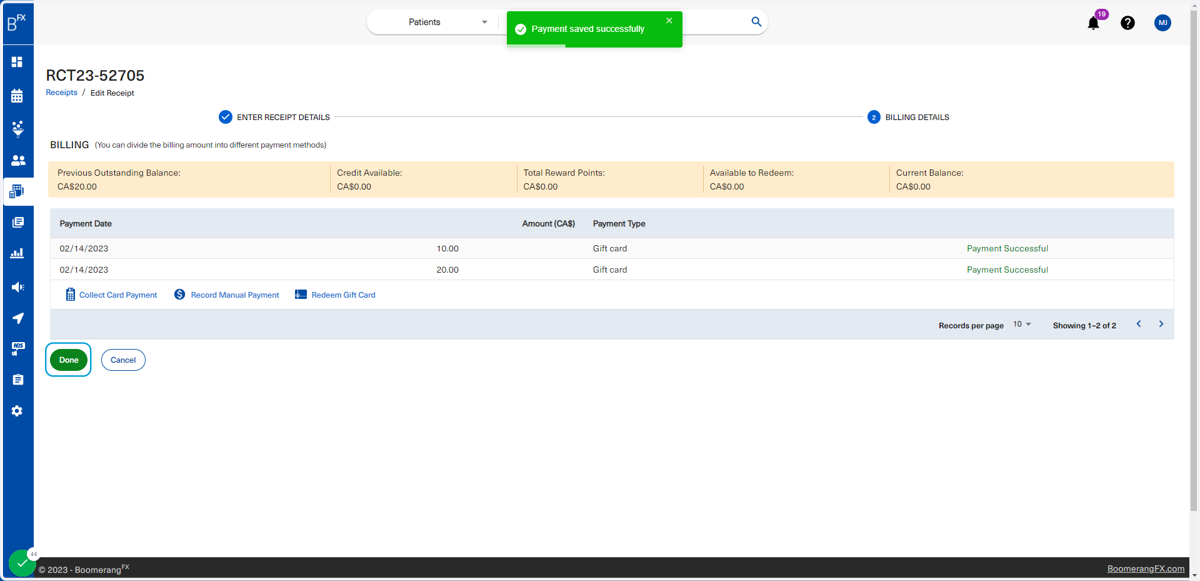
Task: Click Payment Successful status in 10.00 row
Action: [x=1007, y=248]
